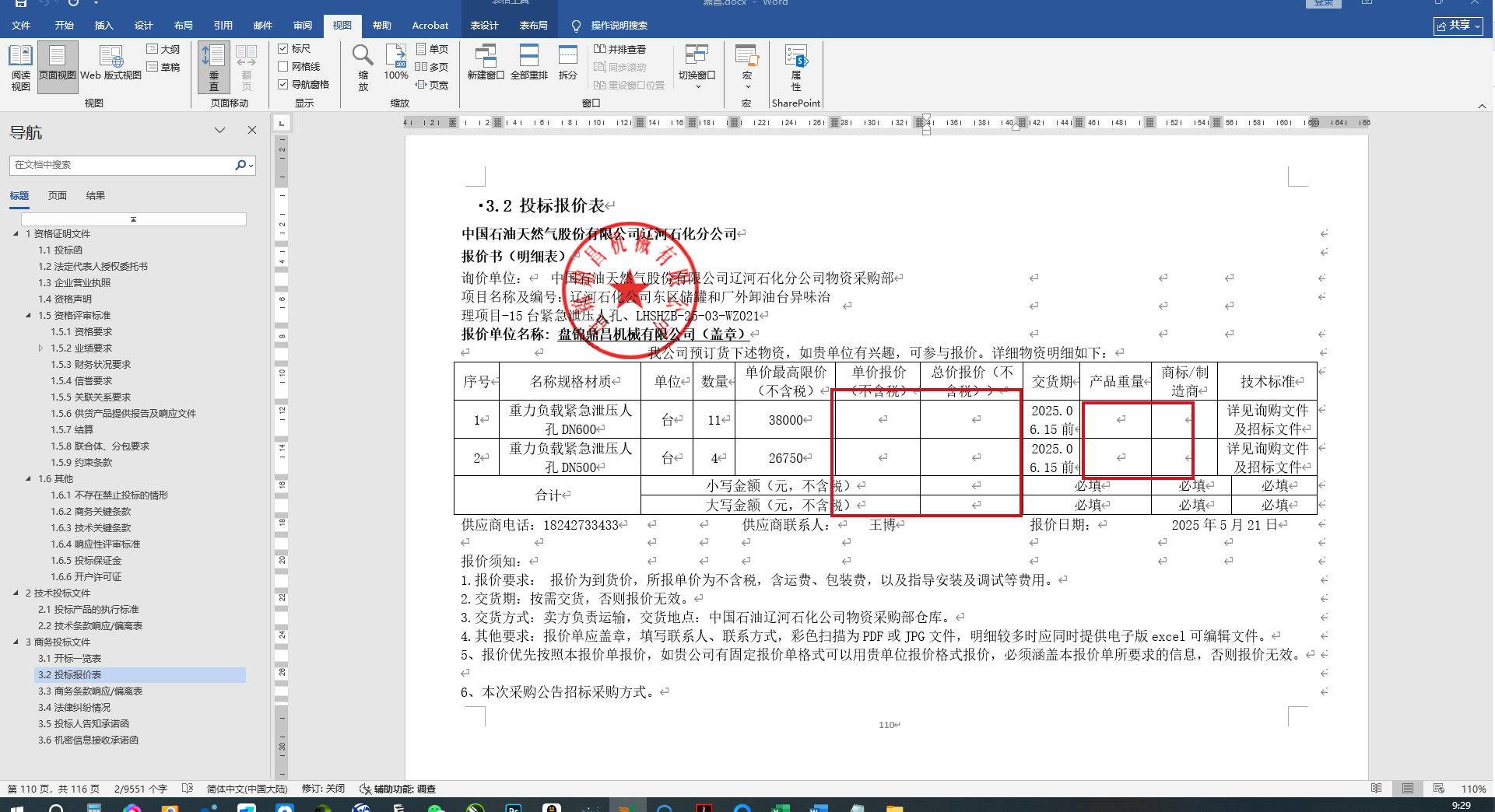Click the page count '第 110 页, 共 116 页'
The height and width of the screenshot is (812, 1495).
click(54, 789)
